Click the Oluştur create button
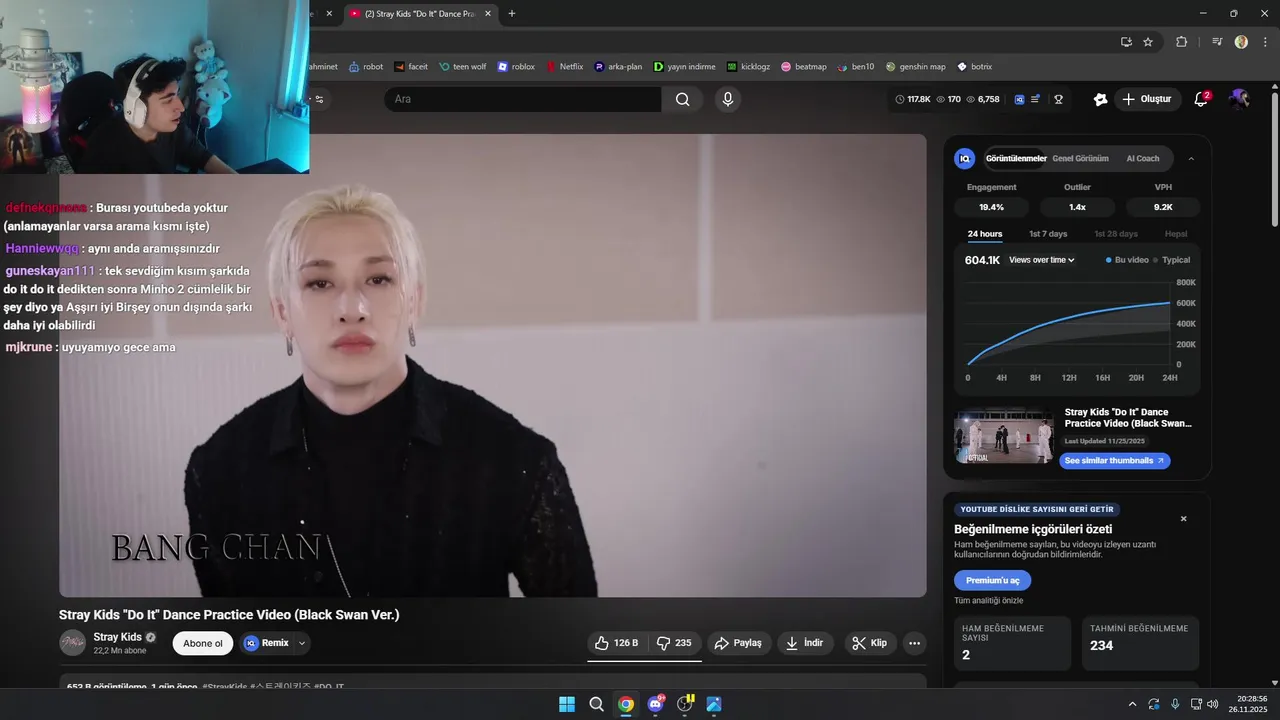 click(1147, 99)
